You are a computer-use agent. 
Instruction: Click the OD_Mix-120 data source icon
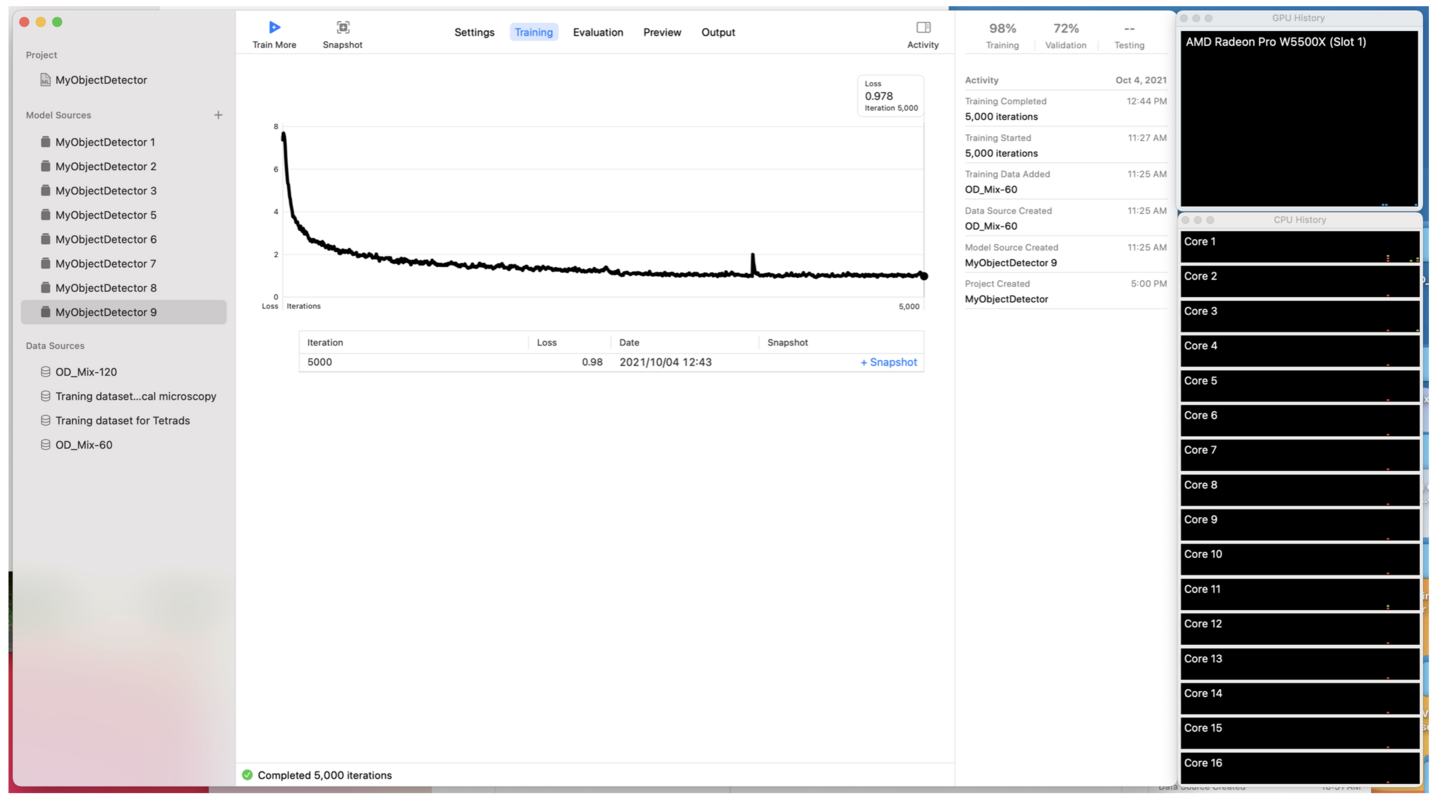[x=45, y=372]
